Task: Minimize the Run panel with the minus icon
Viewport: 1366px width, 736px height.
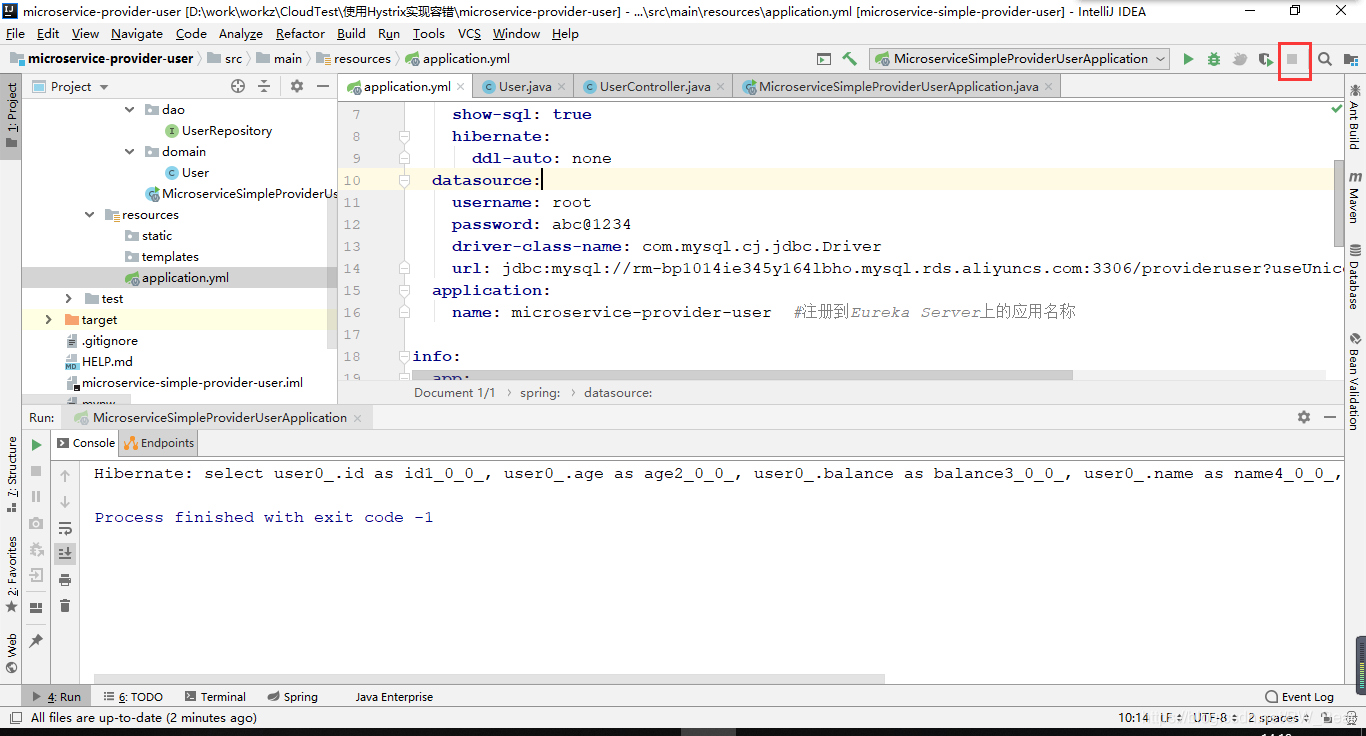Action: pyautogui.click(x=1330, y=417)
